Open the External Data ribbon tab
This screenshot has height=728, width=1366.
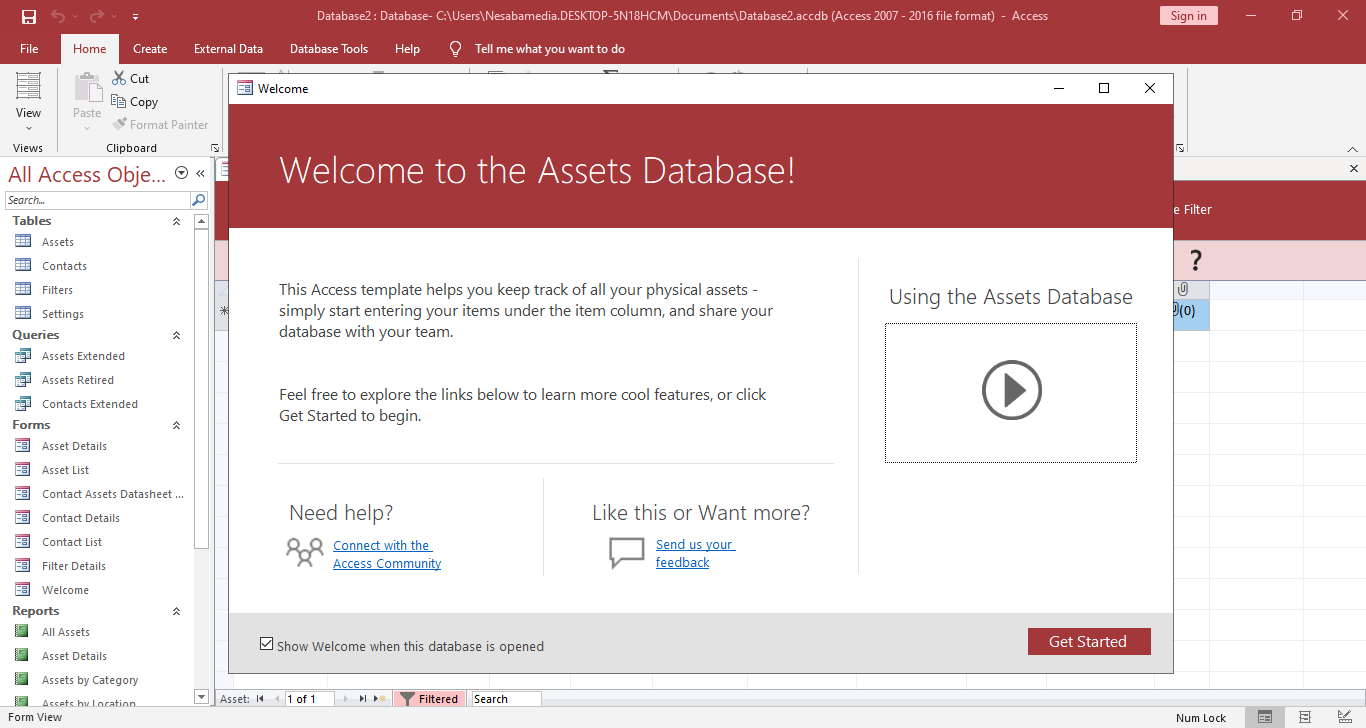coord(228,49)
